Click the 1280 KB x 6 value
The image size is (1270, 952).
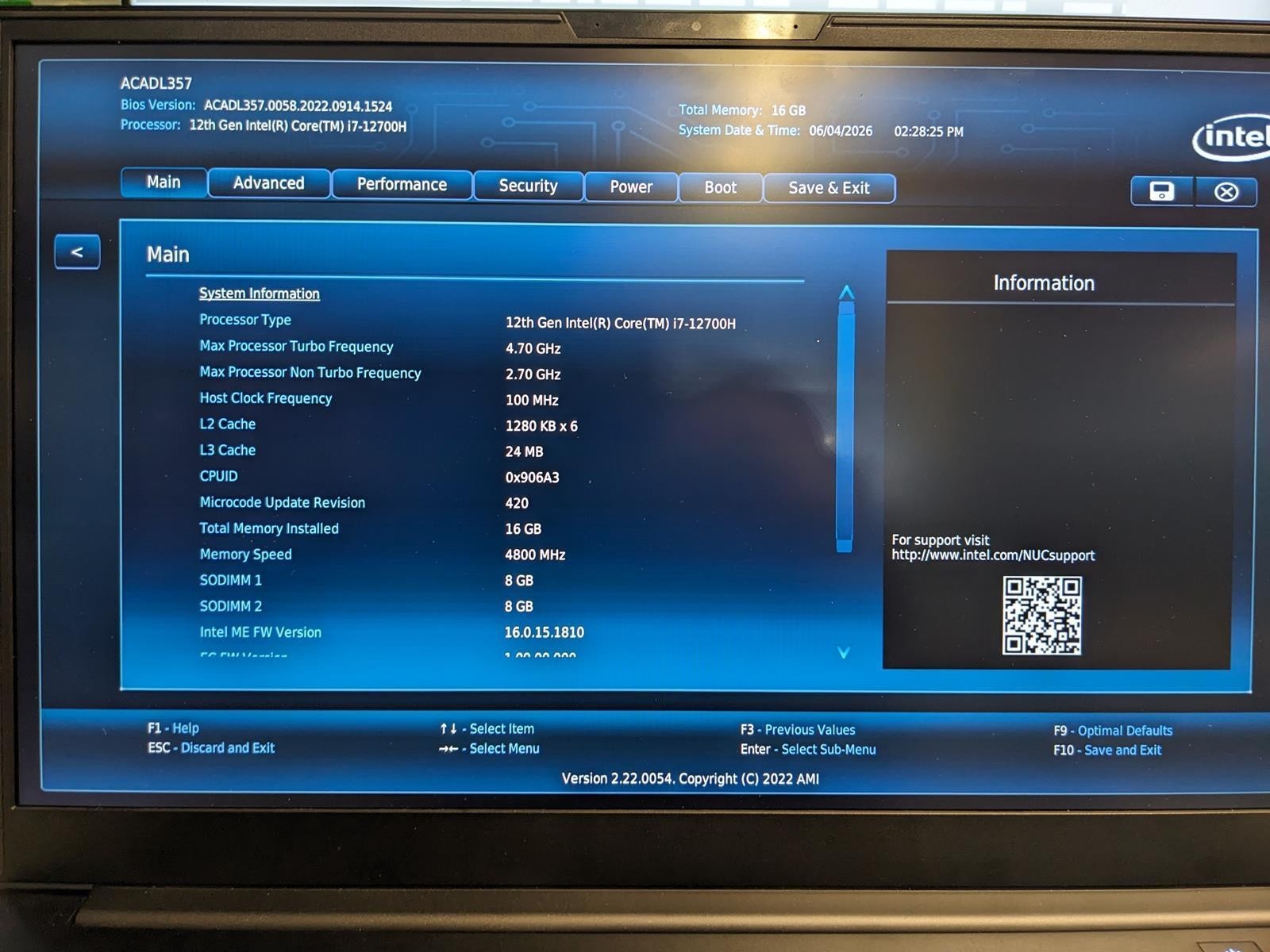[x=541, y=426]
